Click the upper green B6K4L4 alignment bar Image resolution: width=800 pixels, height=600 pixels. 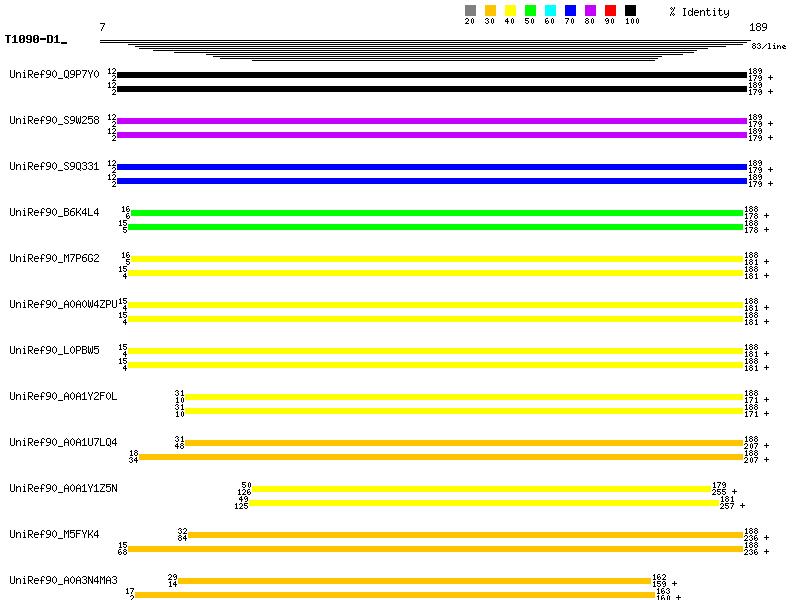coord(436,213)
